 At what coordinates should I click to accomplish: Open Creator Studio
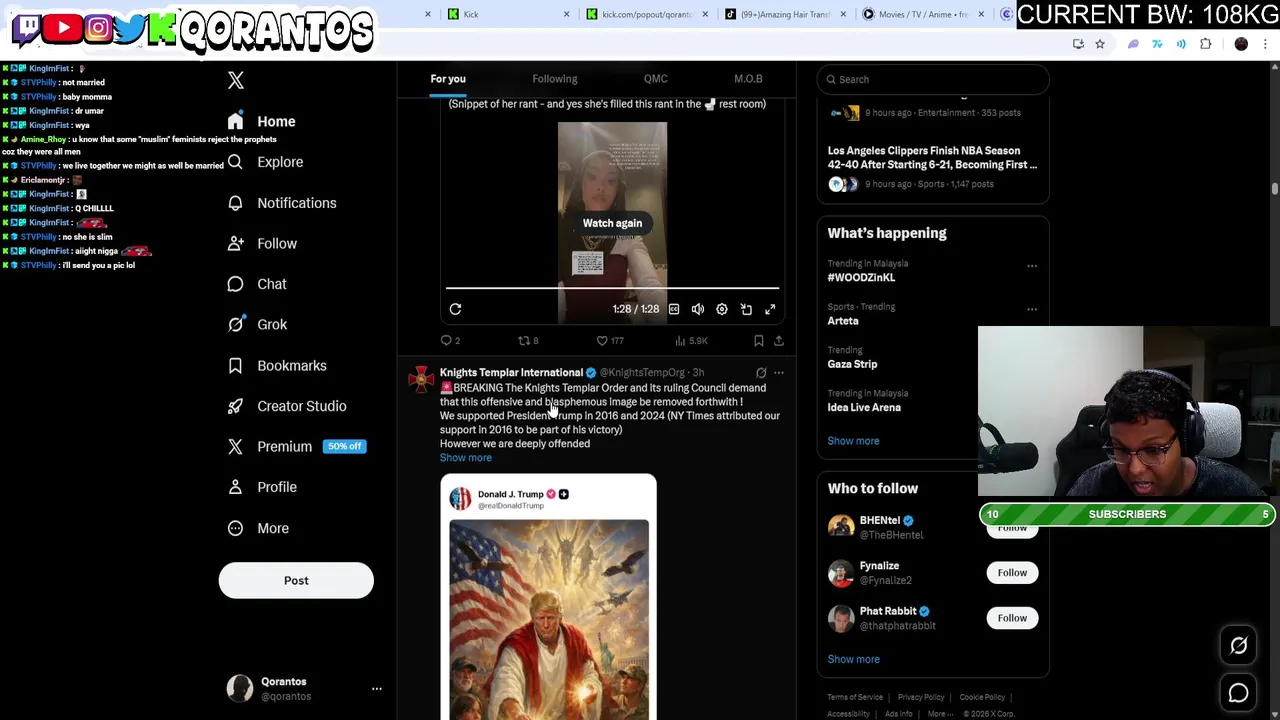287,406
